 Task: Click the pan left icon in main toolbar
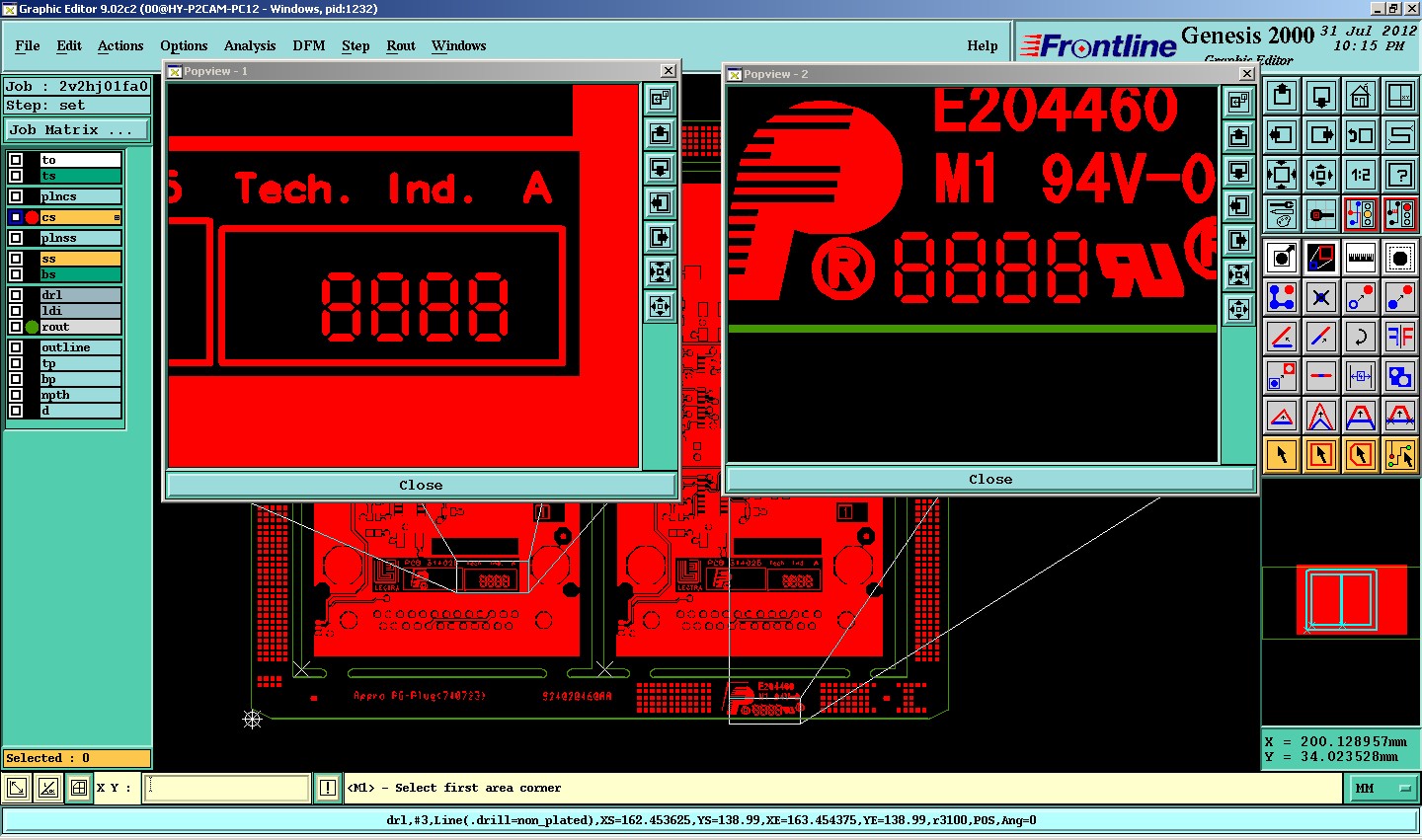(1282, 135)
